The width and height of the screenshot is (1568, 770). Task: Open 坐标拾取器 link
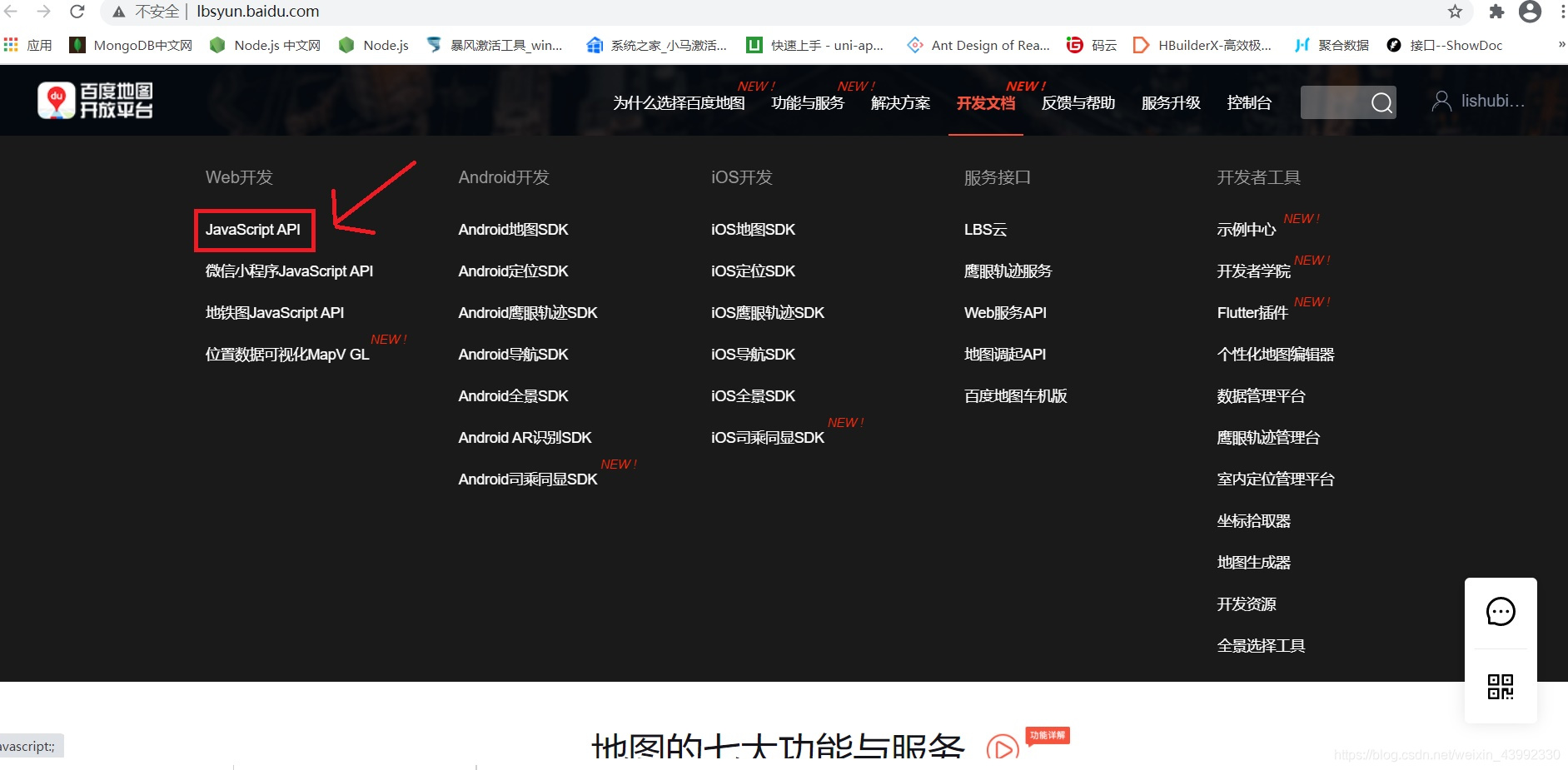click(1254, 521)
